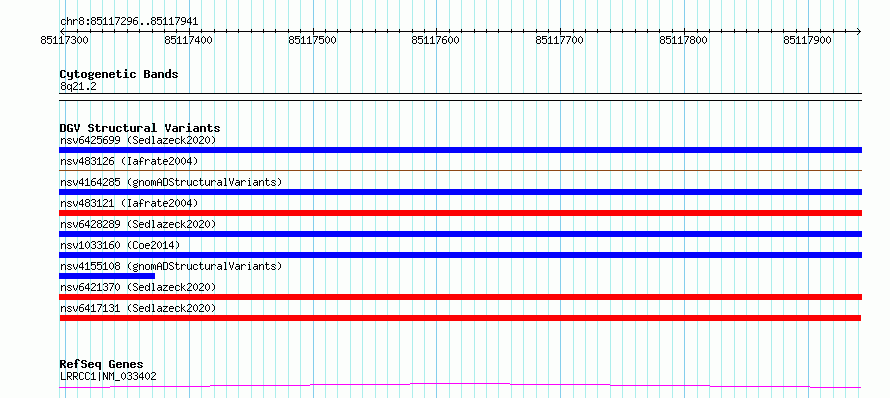Click the Cytogenetic Bands track heading

coord(119,74)
